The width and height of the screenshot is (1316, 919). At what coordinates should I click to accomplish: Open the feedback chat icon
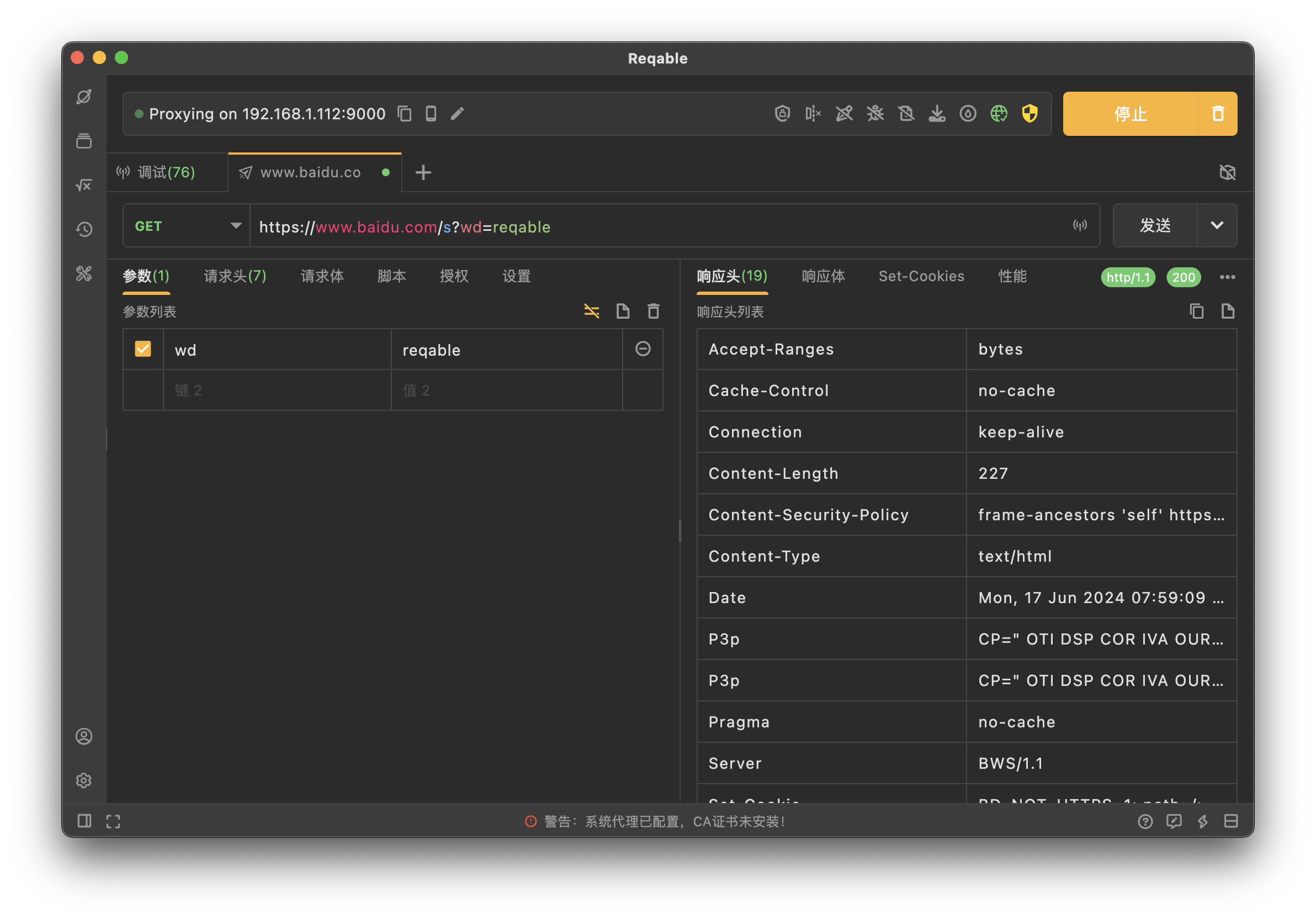tap(1174, 822)
